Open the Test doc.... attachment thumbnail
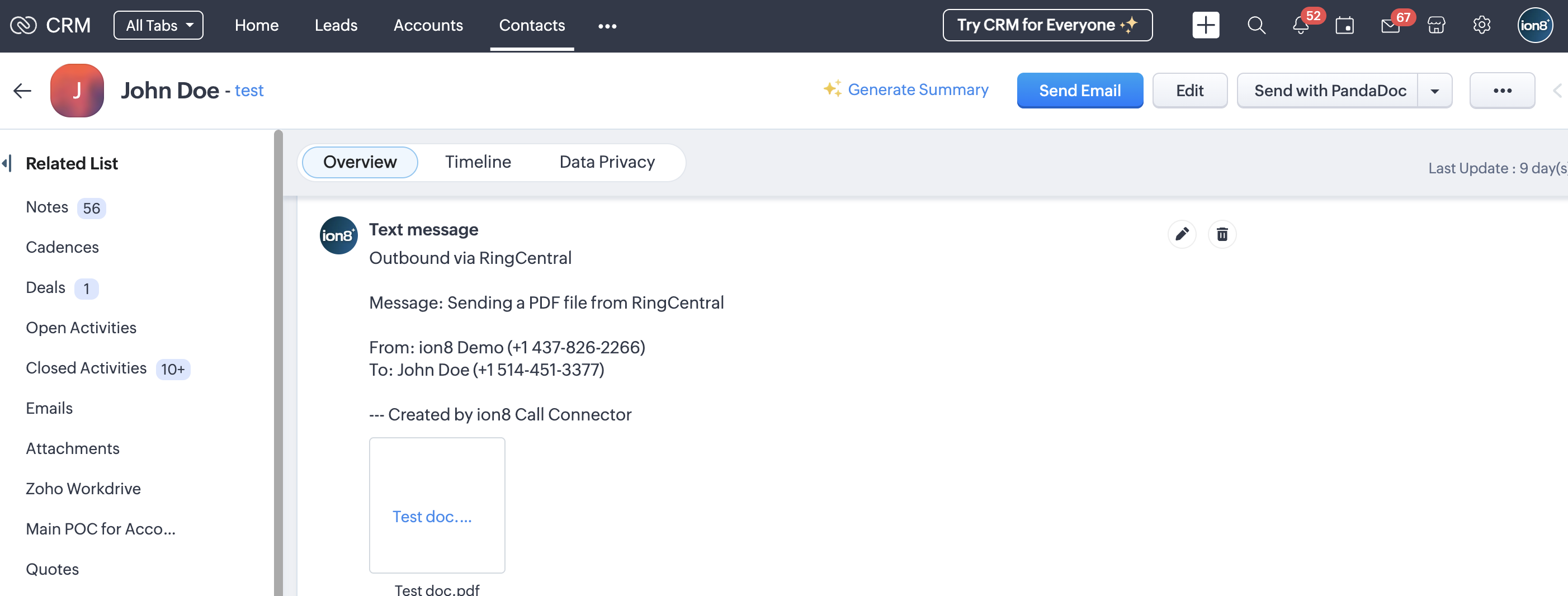The width and height of the screenshot is (1568, 596). pos(437,505)
